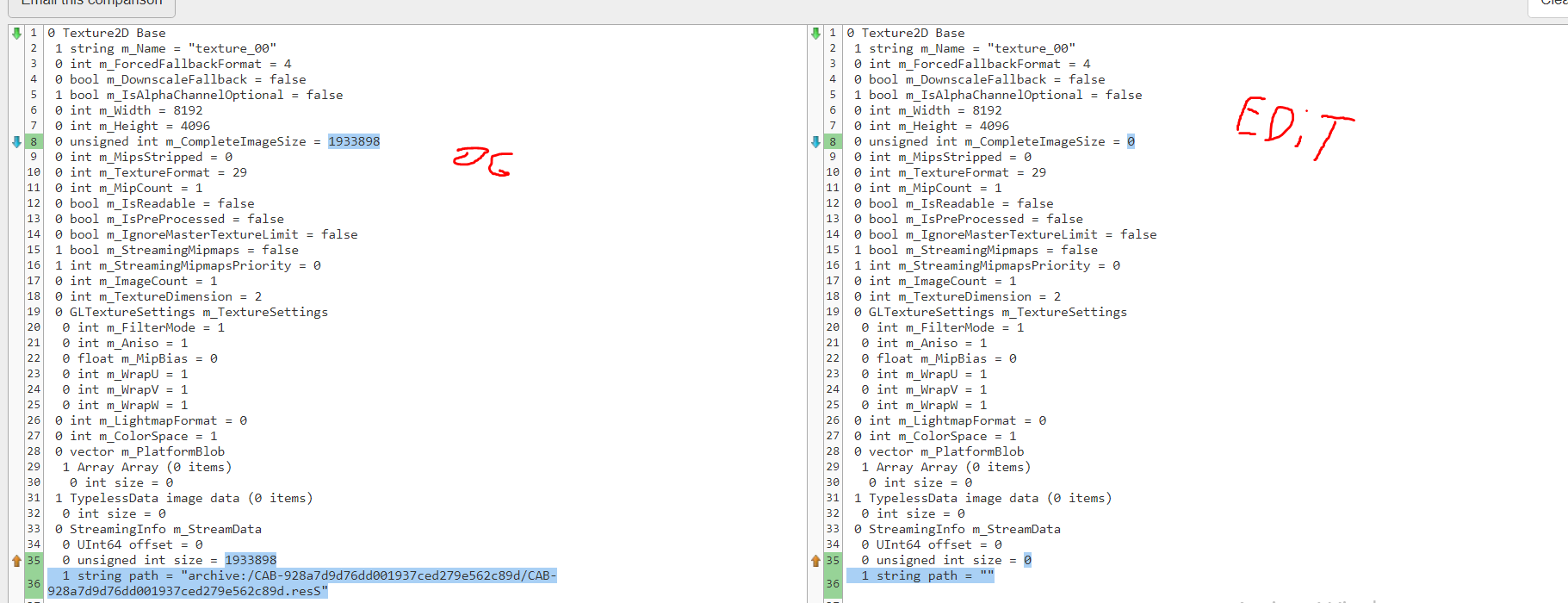Click m_IsReadable = false in left pane

155,203
